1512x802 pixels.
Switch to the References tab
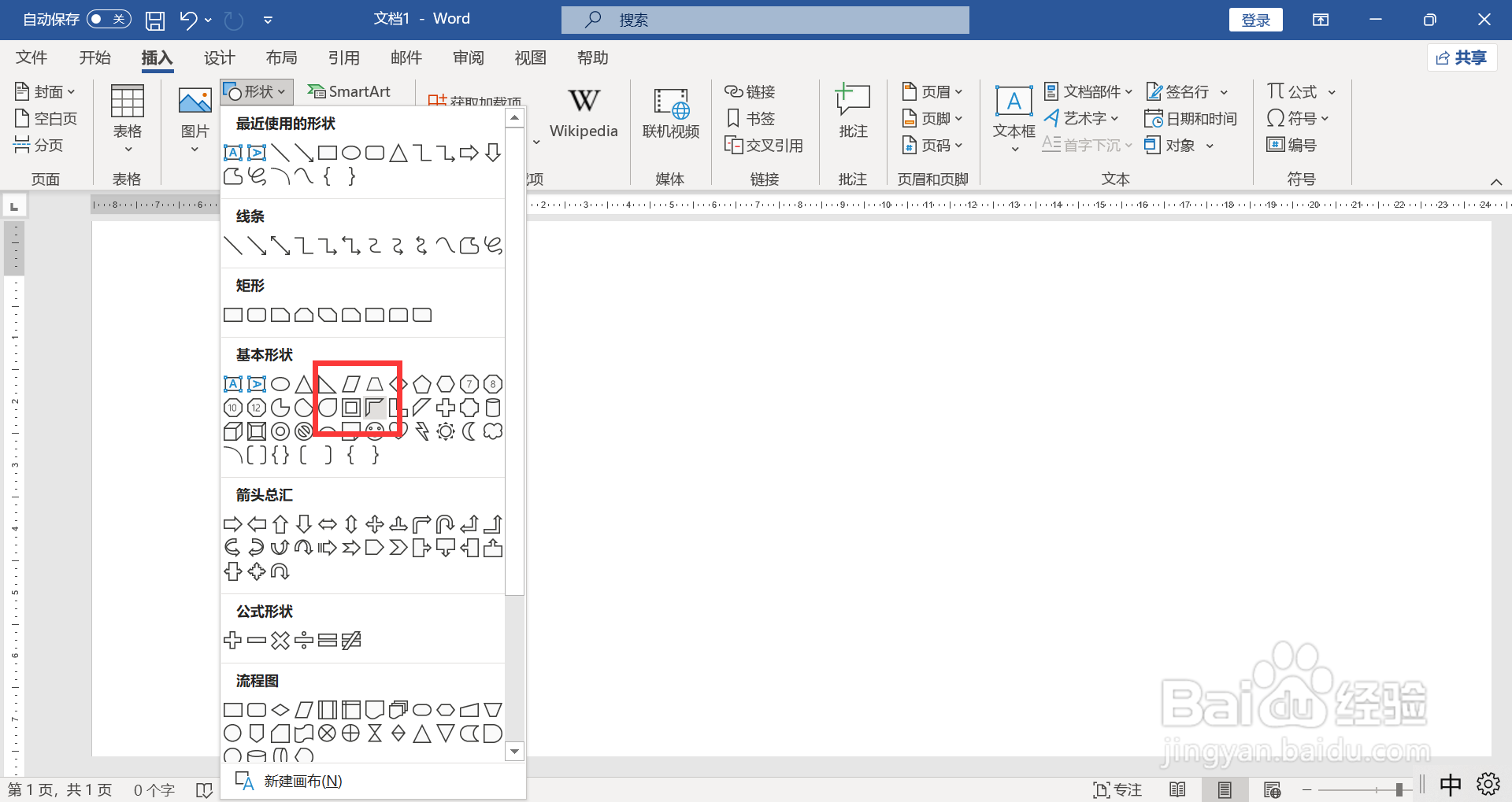tap(343, 57)
